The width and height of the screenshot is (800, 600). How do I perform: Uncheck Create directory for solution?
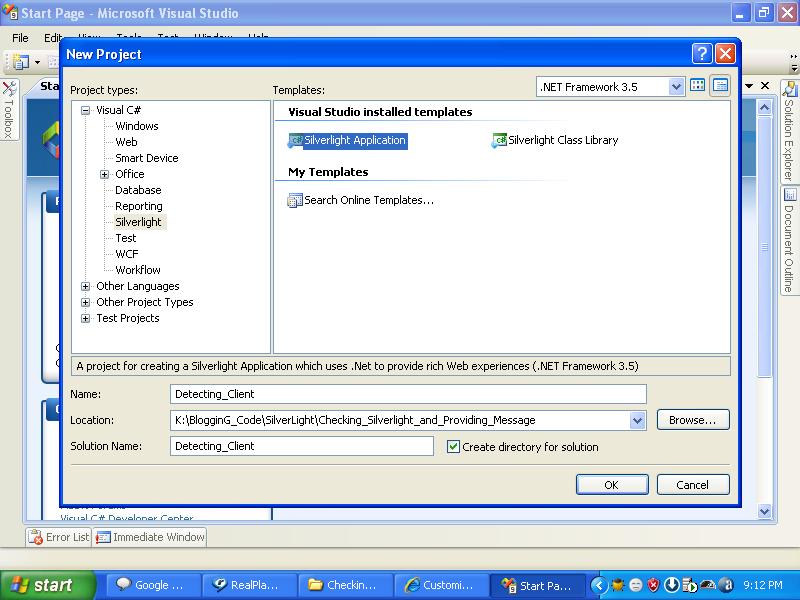pyautogui.click(x=453, y=447)
